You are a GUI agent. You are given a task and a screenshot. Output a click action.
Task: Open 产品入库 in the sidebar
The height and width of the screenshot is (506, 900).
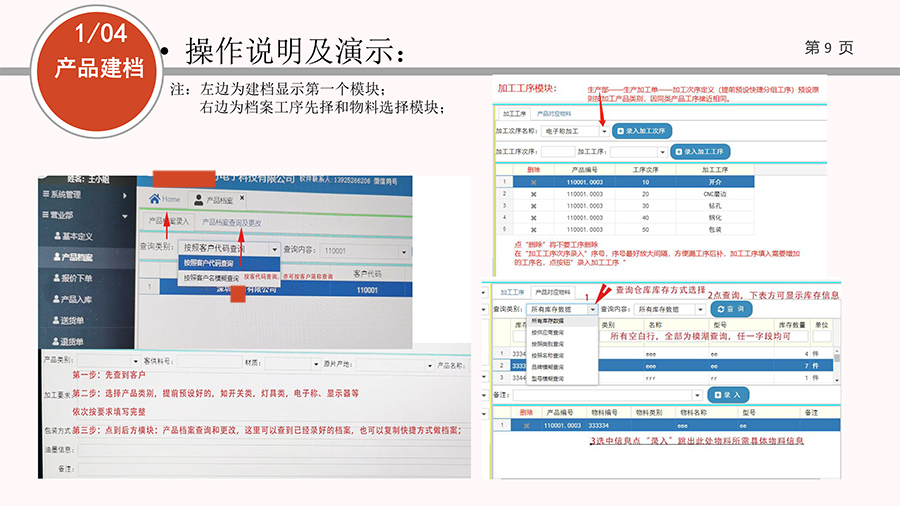(x=73, y=299)
